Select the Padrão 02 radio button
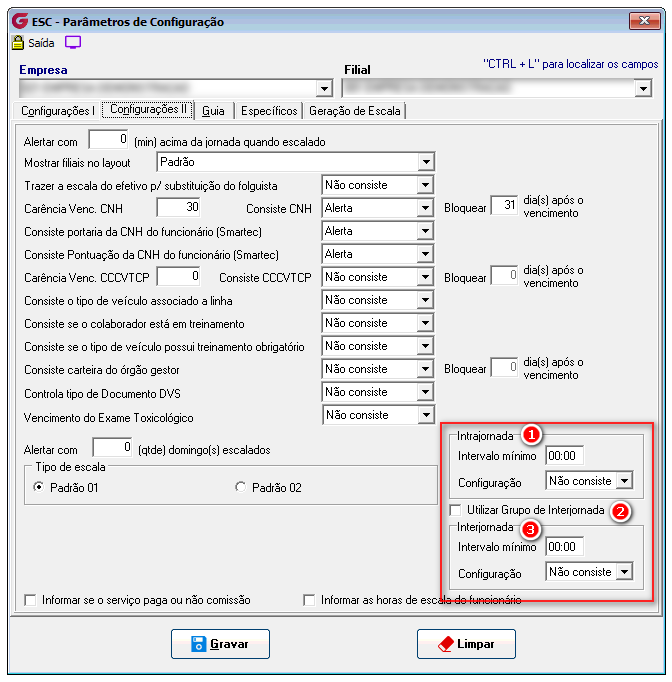The height and width of the screenshot is (682, 672). 241,487
